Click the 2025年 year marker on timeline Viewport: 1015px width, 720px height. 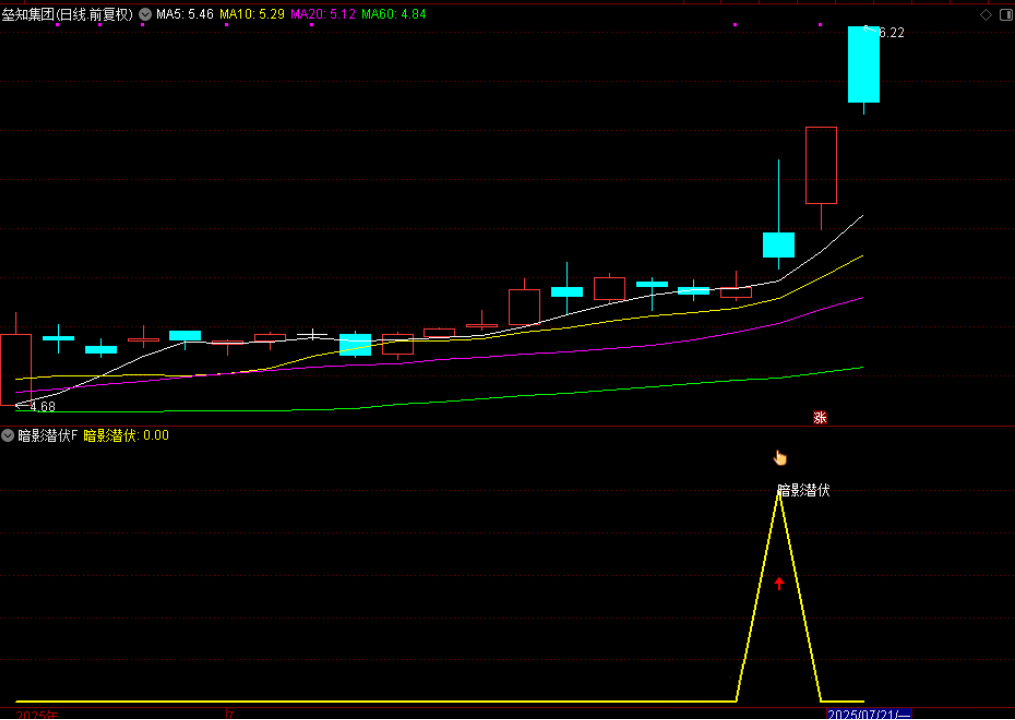(37, 714)
